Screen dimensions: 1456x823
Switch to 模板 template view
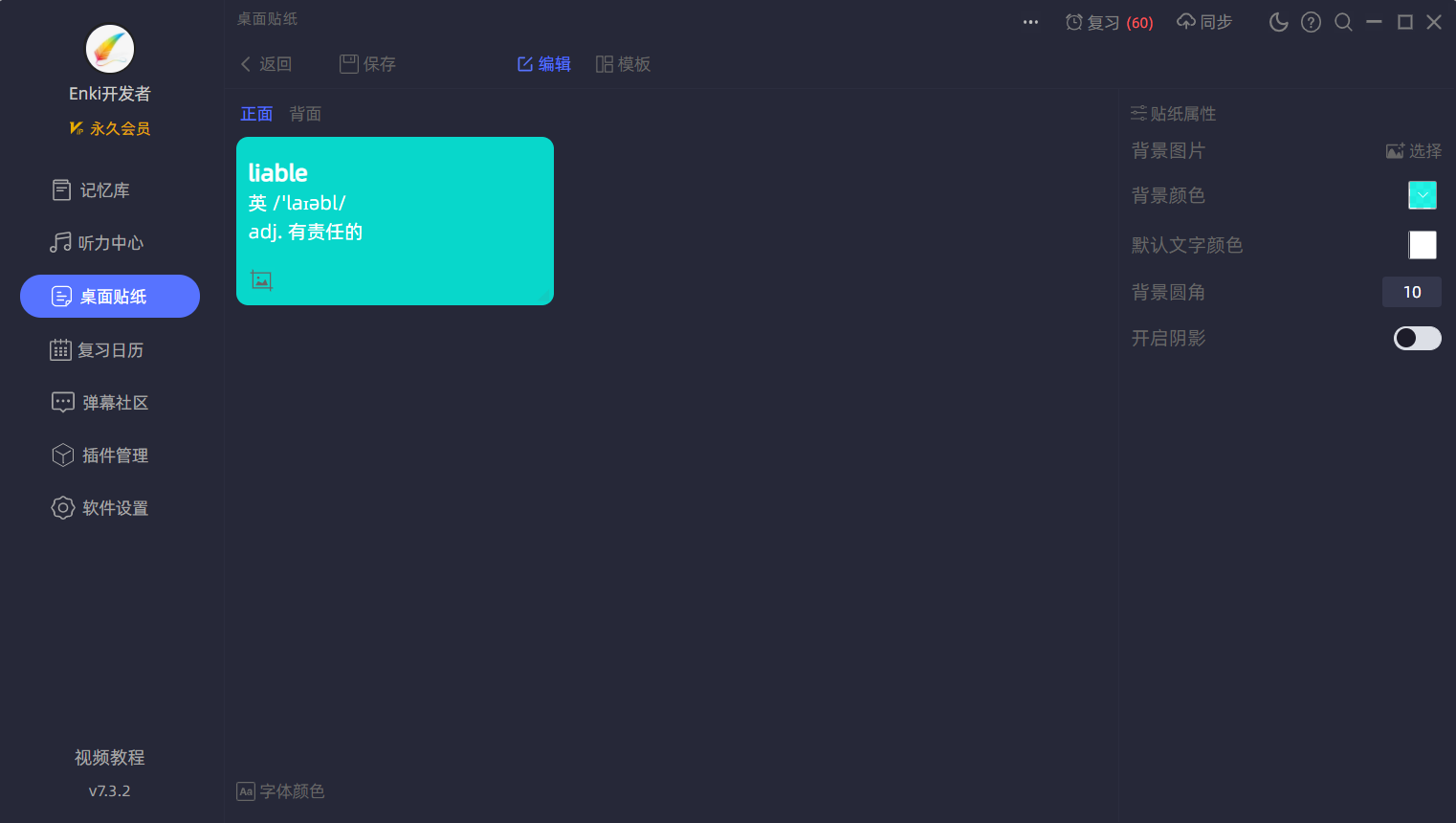pos(623,64)
